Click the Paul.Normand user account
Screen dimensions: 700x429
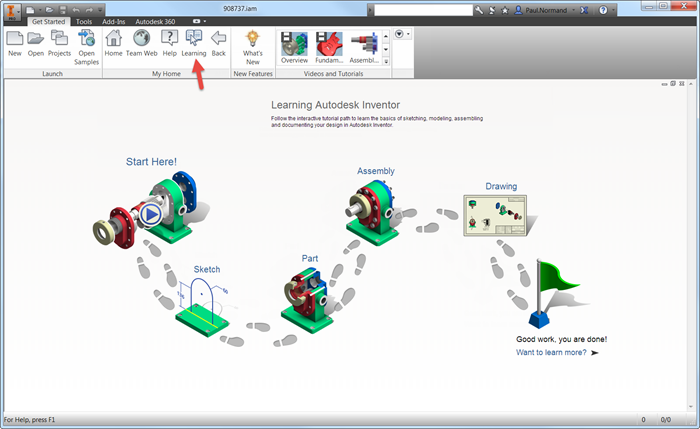[x=541, y=10]
